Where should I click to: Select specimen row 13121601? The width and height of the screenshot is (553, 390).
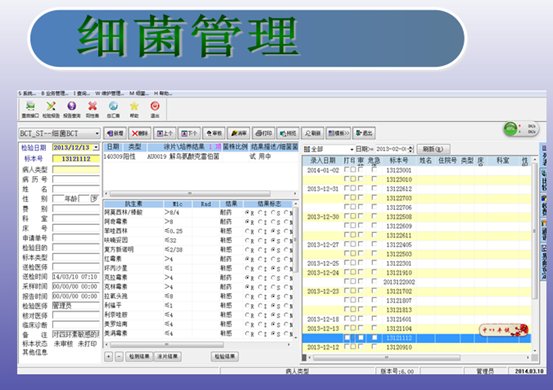[x=417, y=319]
